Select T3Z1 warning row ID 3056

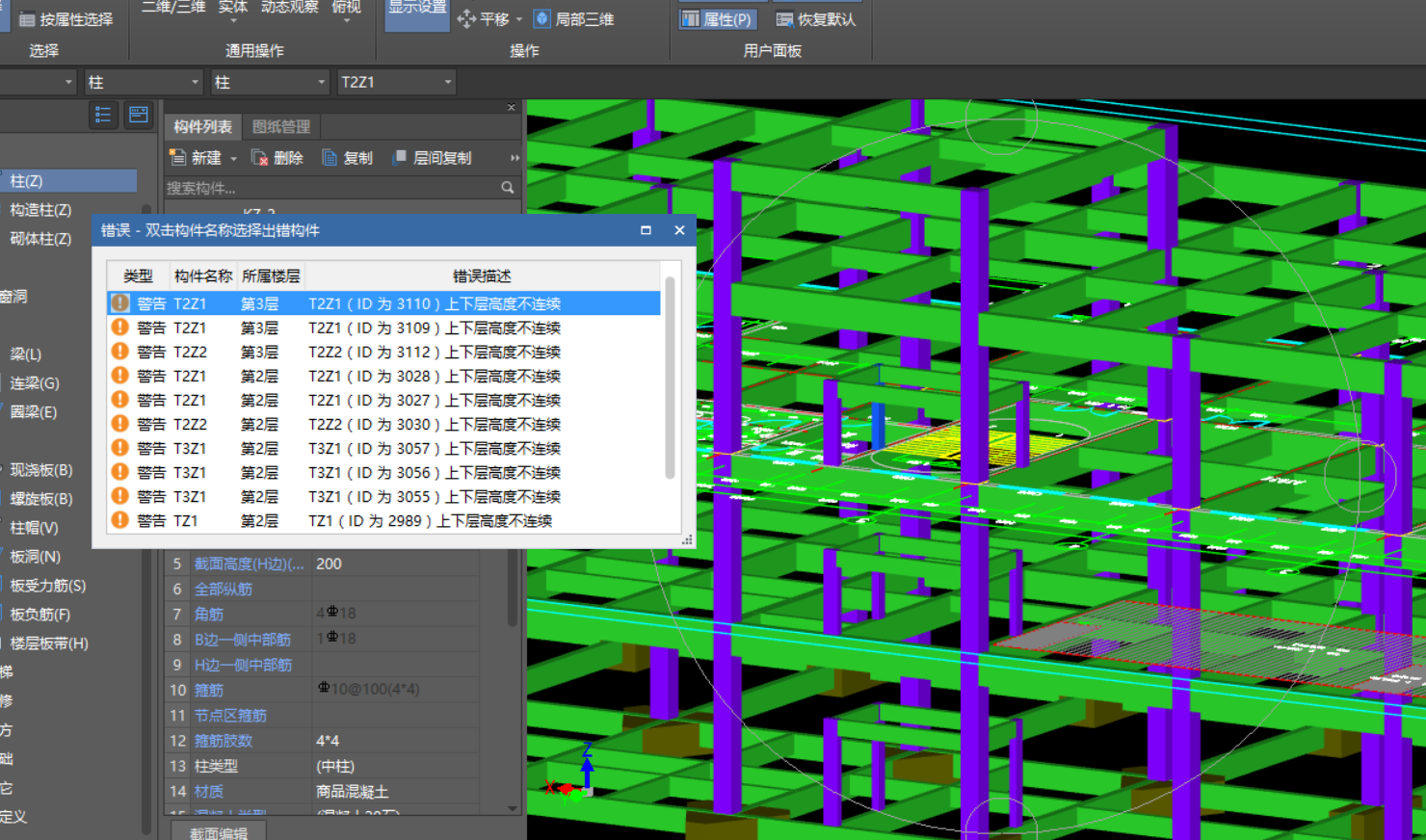383,472
